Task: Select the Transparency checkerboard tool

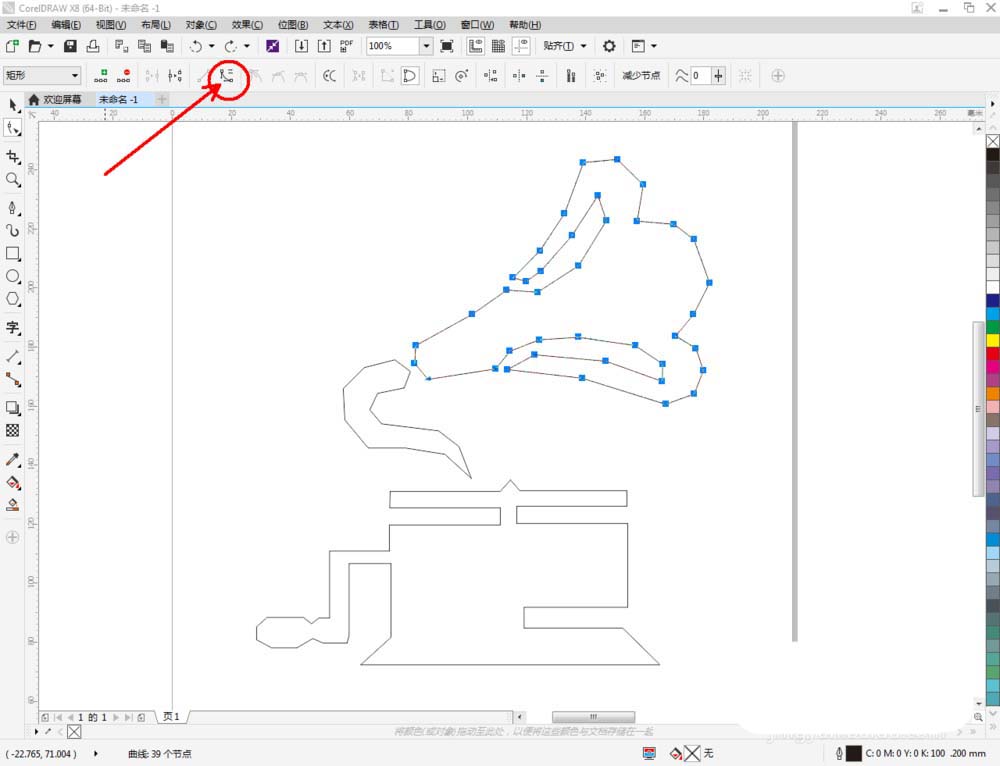Action: [13, 431]
